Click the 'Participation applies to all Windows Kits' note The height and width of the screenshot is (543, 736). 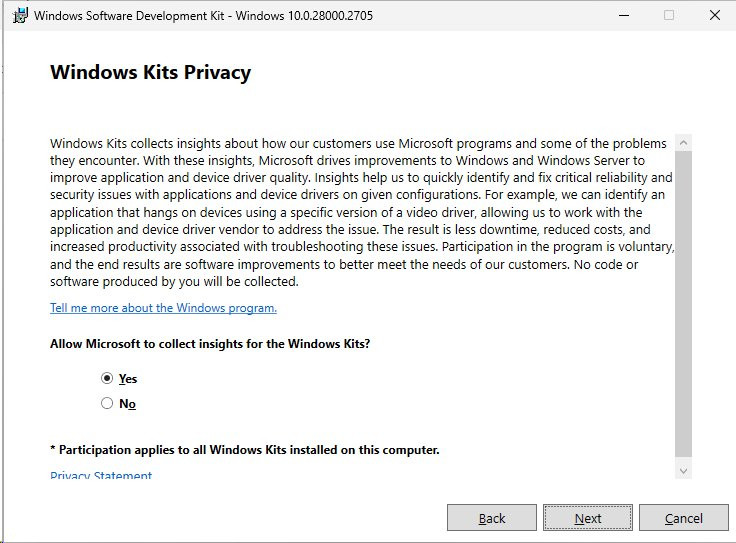245,450
